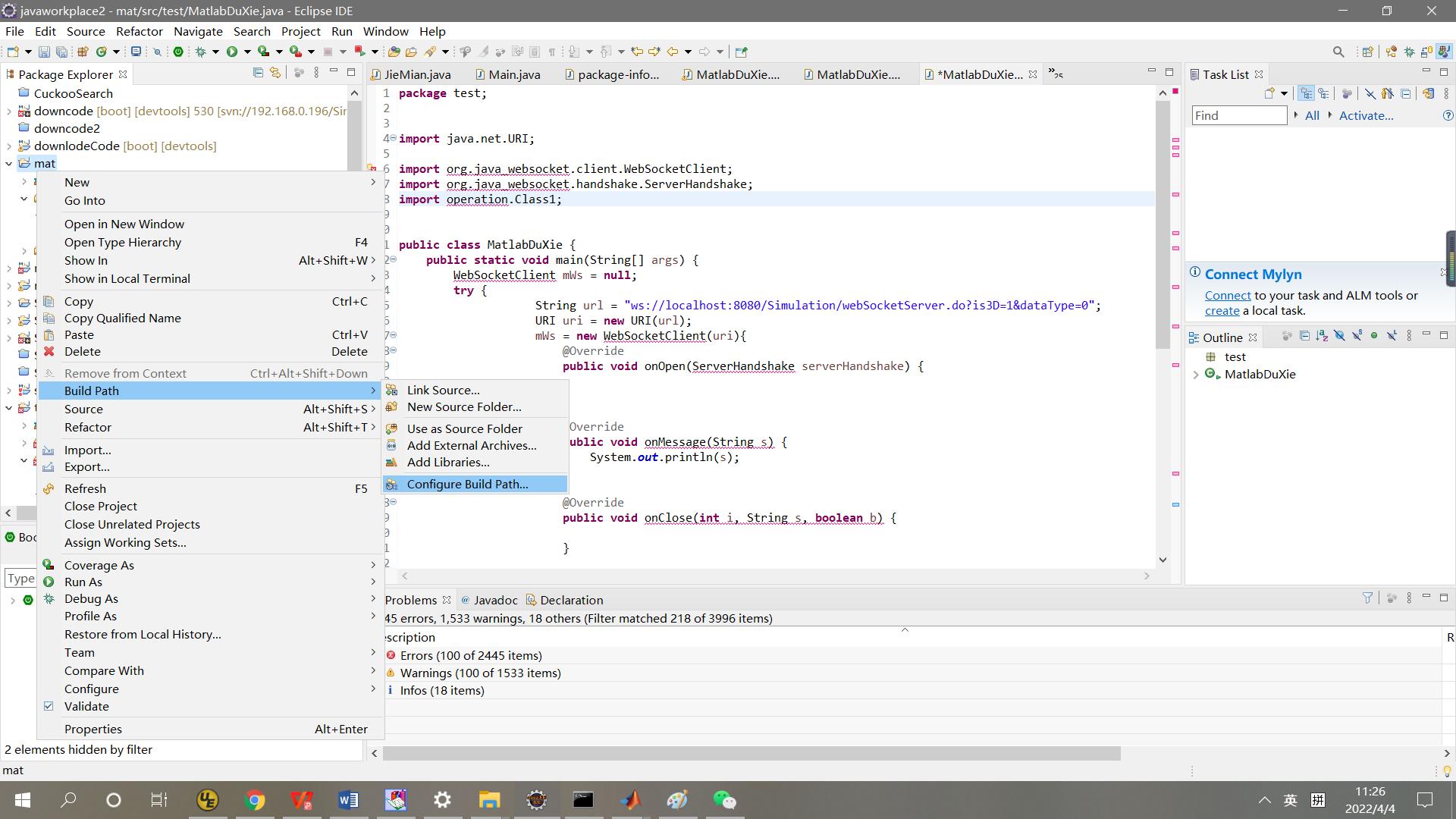Open the dropdown arrow beside Run button
The image size is (1456, 819).
pos(247,52)
